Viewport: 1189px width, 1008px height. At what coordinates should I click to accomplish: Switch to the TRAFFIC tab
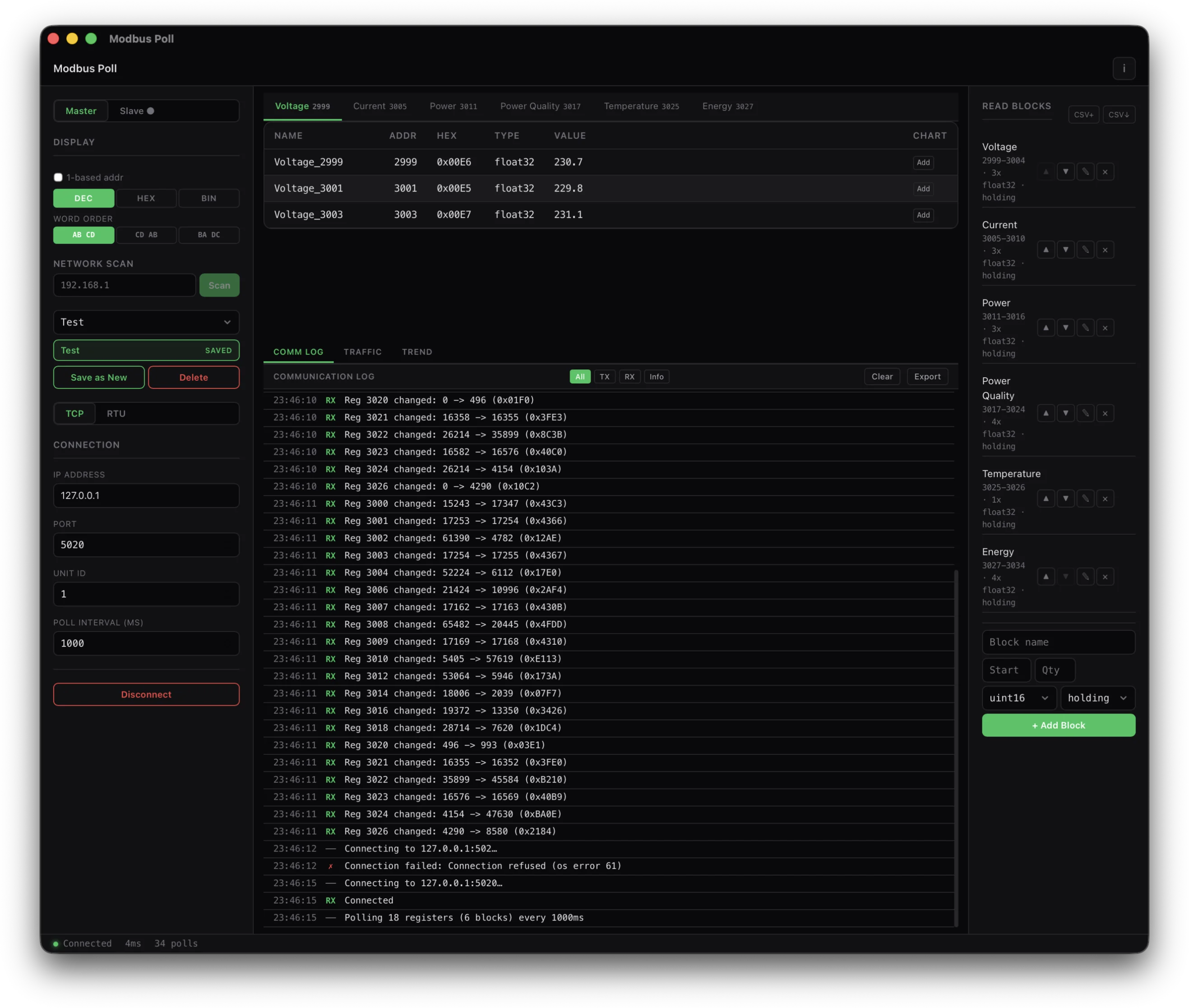pos(362,352)
